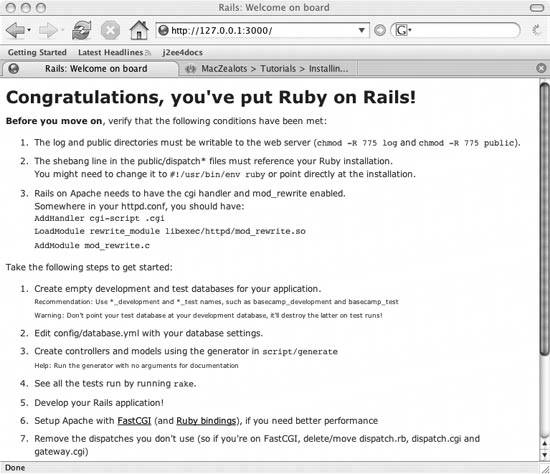Open the FastCGI link

pos(134,421)
